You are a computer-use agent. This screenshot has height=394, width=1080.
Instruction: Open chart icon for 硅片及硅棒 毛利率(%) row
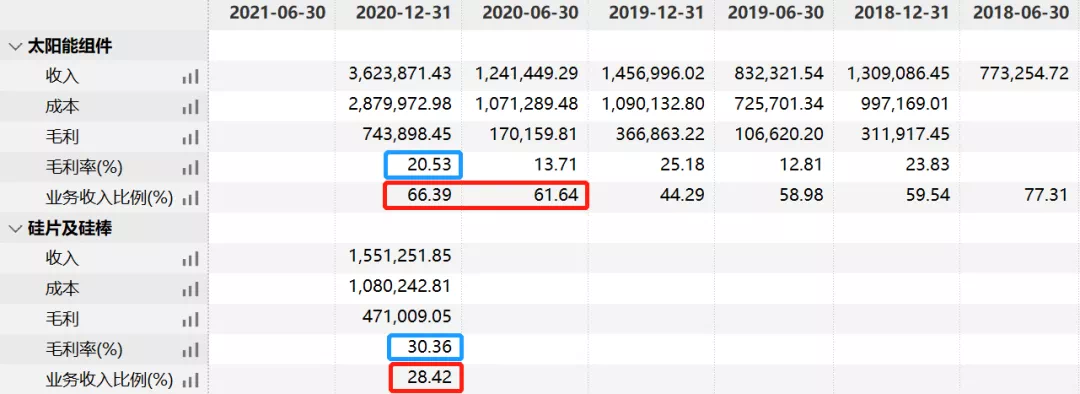pos(191,349)
